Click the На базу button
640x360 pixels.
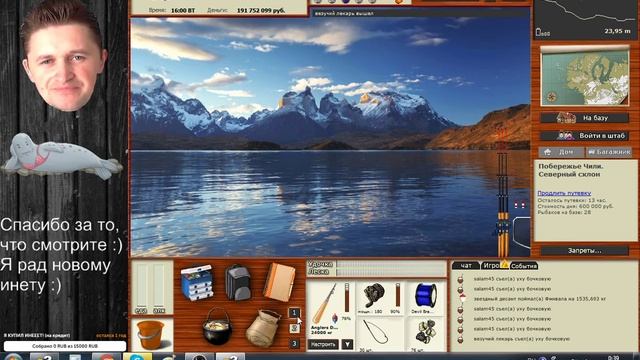(584, 118)
